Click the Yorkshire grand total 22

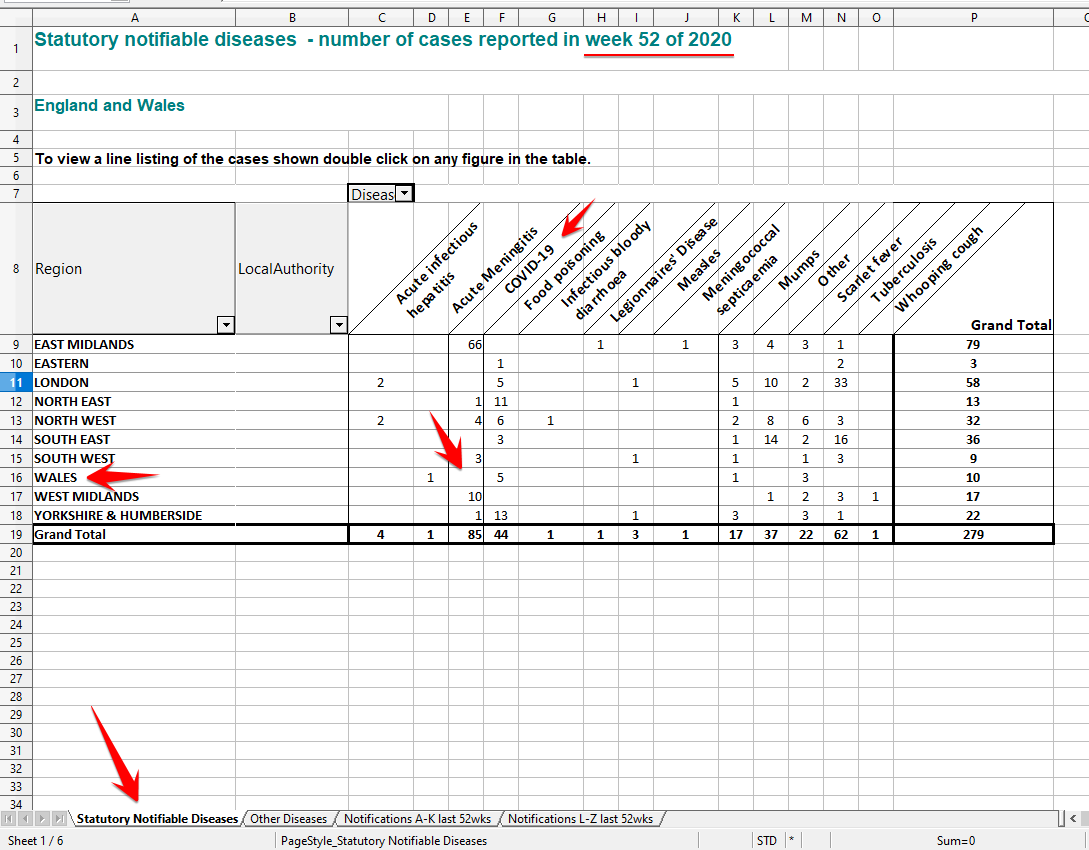click(973, 515)
